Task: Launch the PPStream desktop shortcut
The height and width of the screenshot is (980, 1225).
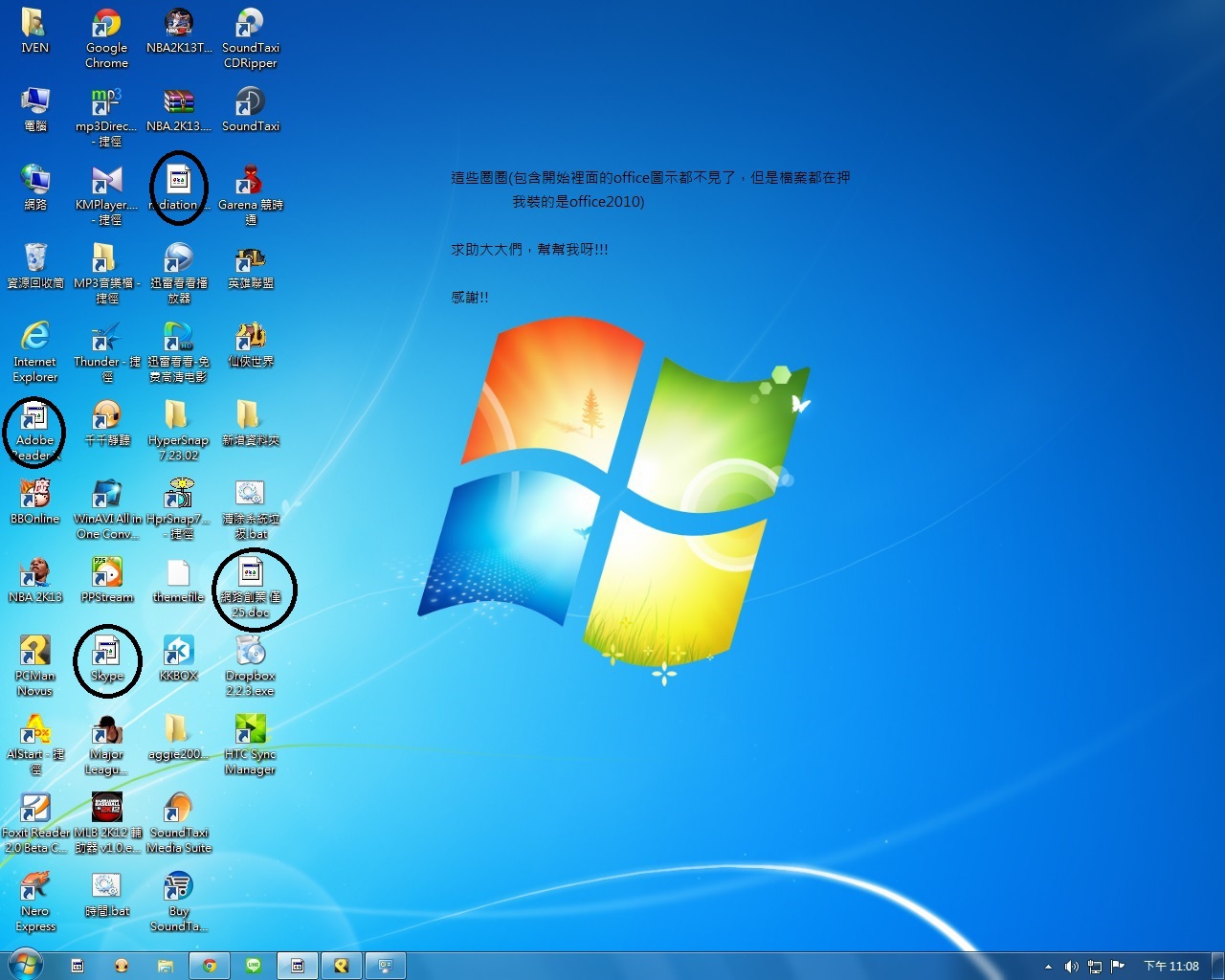Action: 106,581
